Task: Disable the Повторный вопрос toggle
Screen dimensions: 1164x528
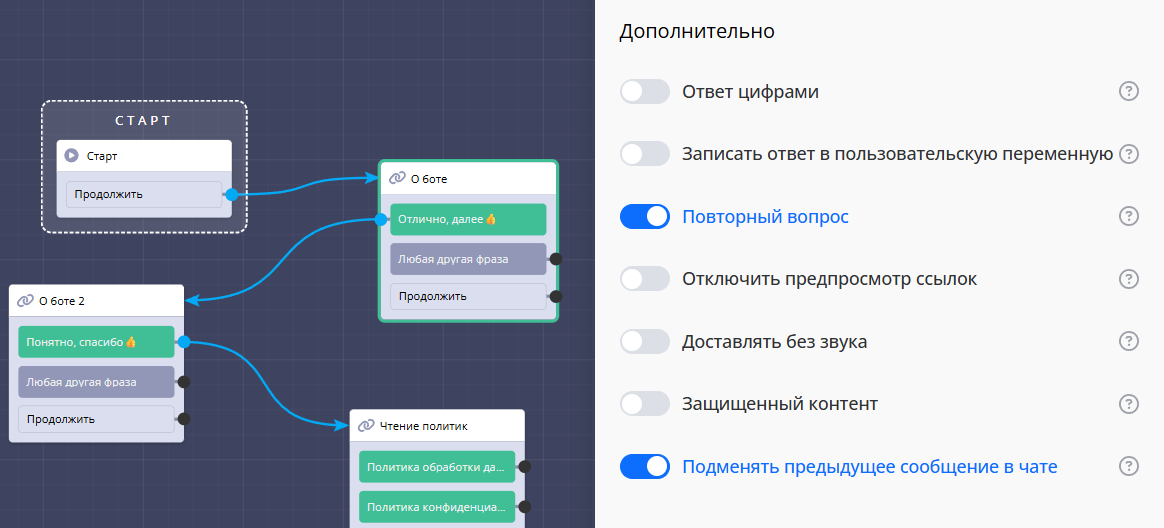Action: (644, 216)
